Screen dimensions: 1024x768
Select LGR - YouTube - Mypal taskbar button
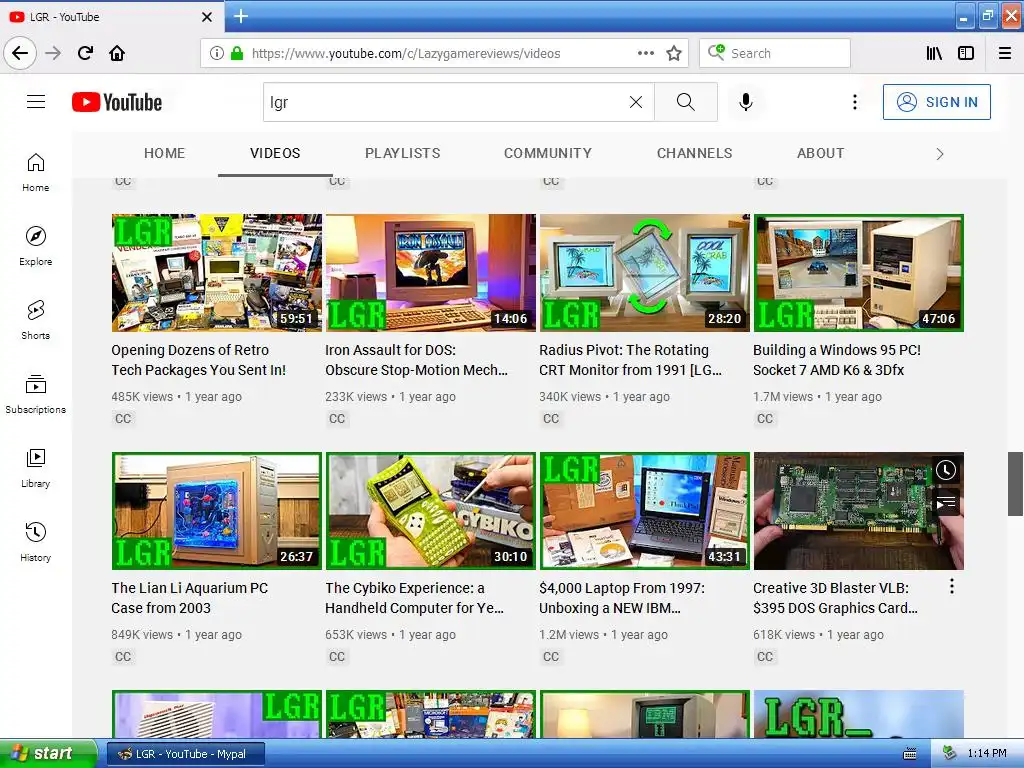185,754
